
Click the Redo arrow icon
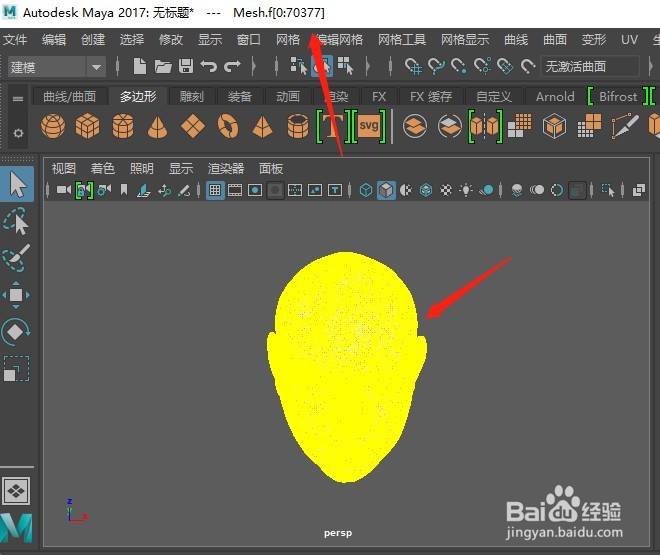232,66
